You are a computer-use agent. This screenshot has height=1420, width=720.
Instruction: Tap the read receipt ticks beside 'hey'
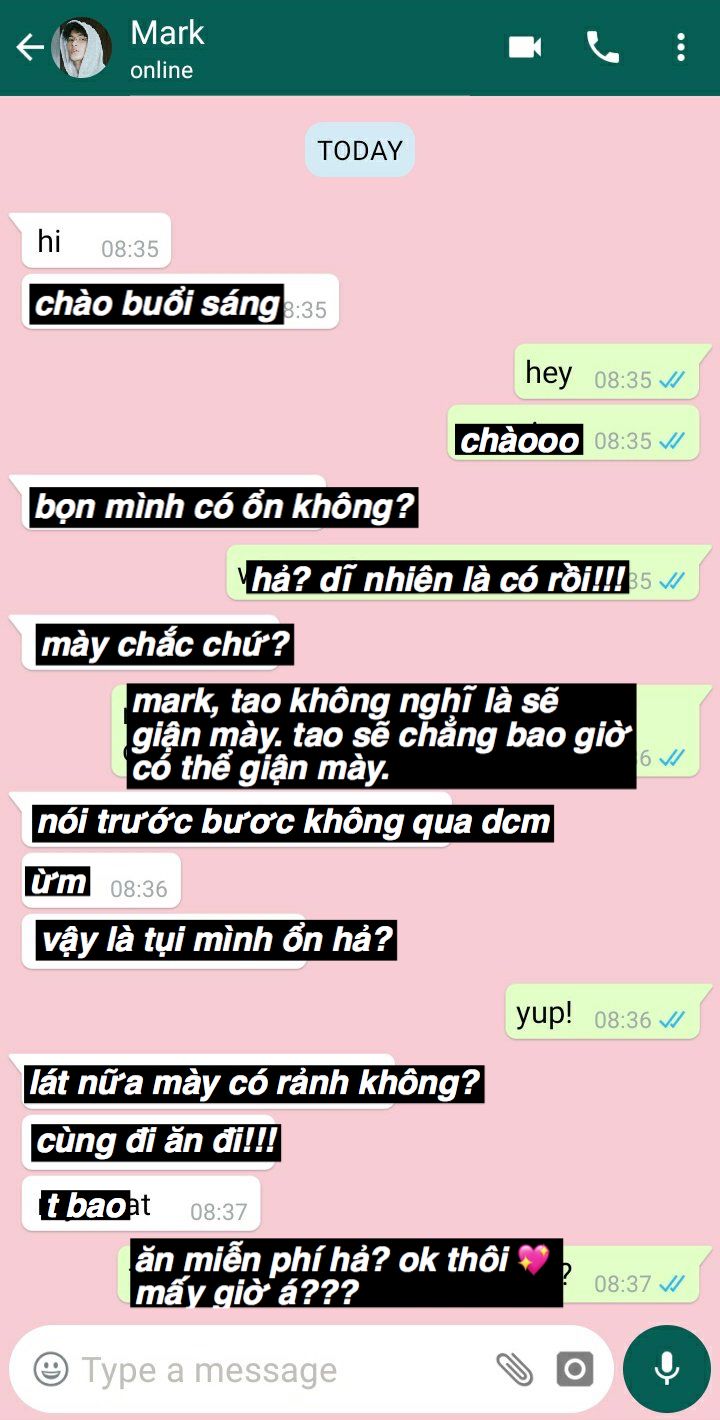672,380
